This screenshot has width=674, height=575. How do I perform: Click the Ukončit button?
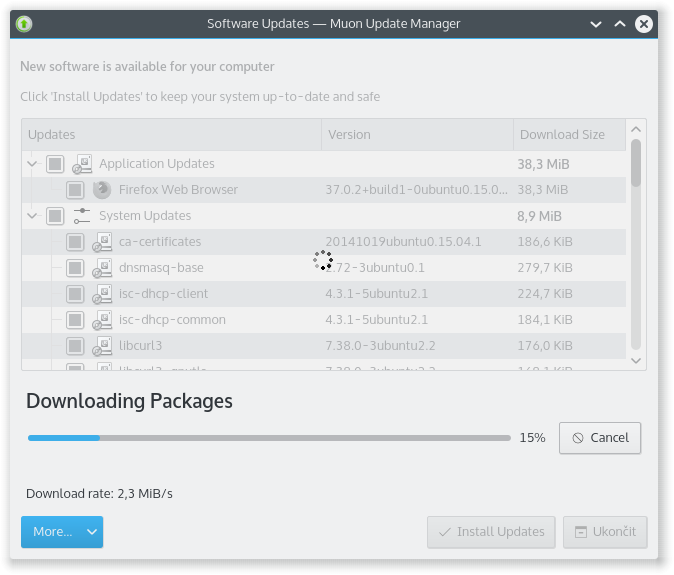click(605, 532)
